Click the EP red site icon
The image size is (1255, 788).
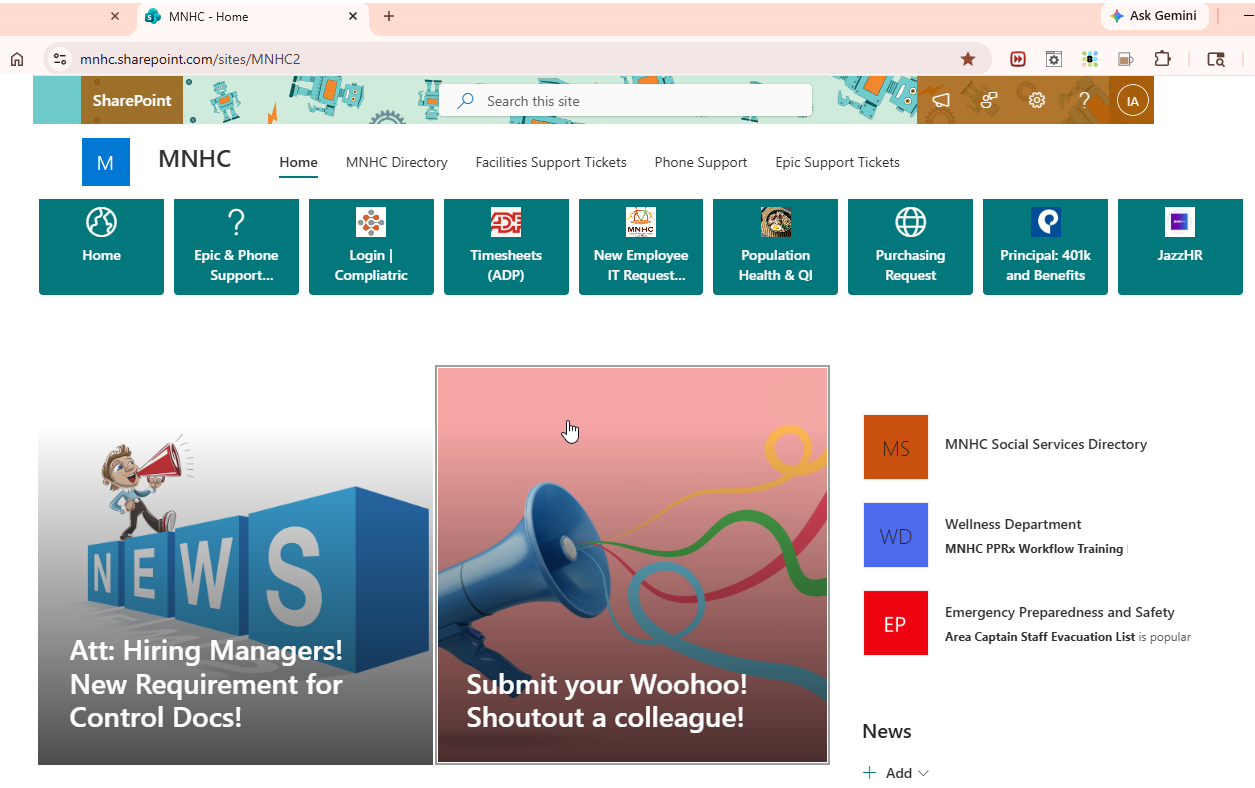click(896, 623)
